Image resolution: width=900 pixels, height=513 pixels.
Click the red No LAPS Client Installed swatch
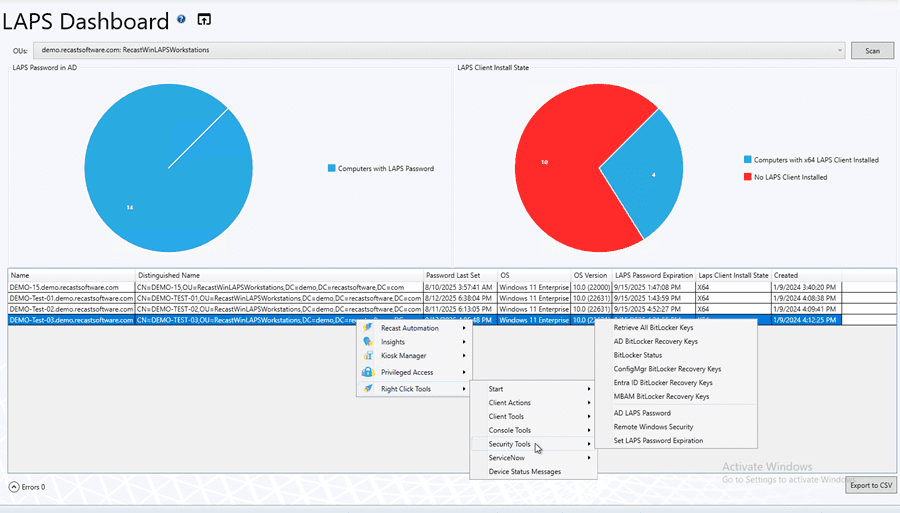[x=748, y=177]
